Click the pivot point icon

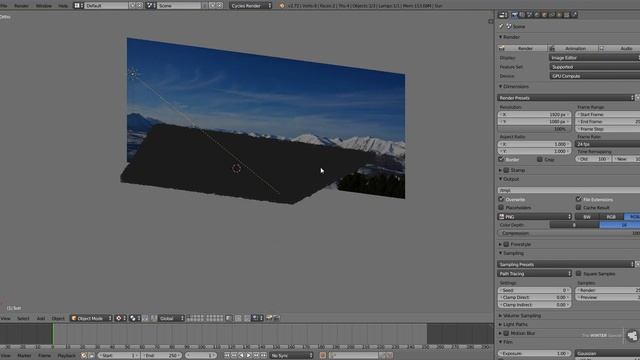(135, 318)
